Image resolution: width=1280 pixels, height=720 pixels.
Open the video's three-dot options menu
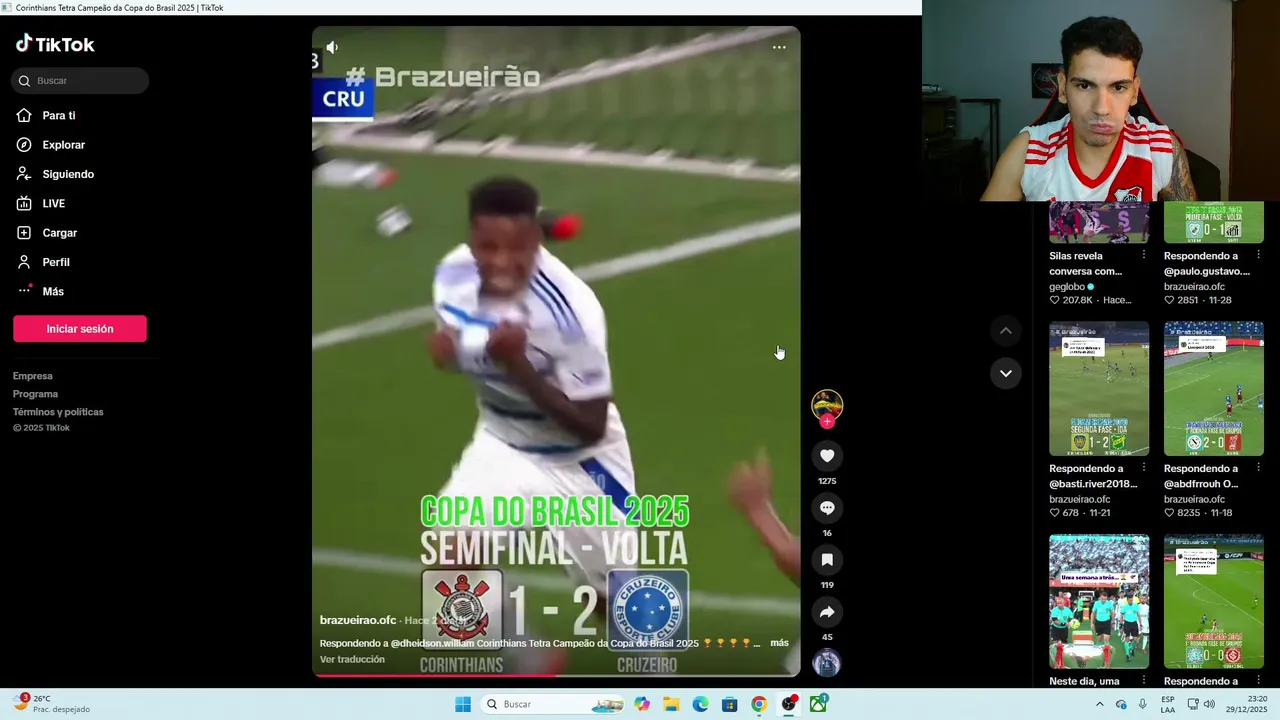click(x=779, y=47)
